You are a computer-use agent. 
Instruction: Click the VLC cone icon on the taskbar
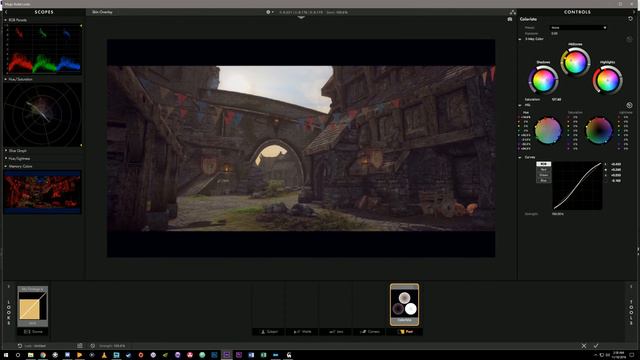pos(104,355)
